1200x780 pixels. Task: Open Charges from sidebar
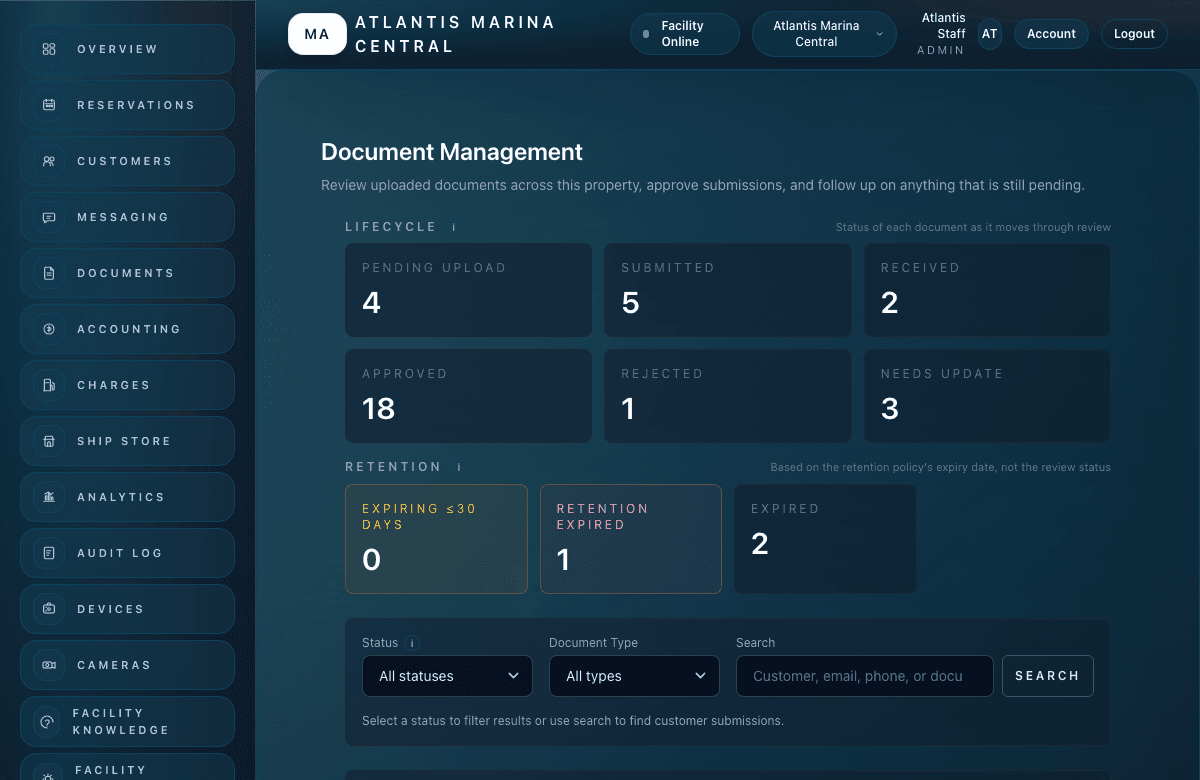(x=128, y=385)
